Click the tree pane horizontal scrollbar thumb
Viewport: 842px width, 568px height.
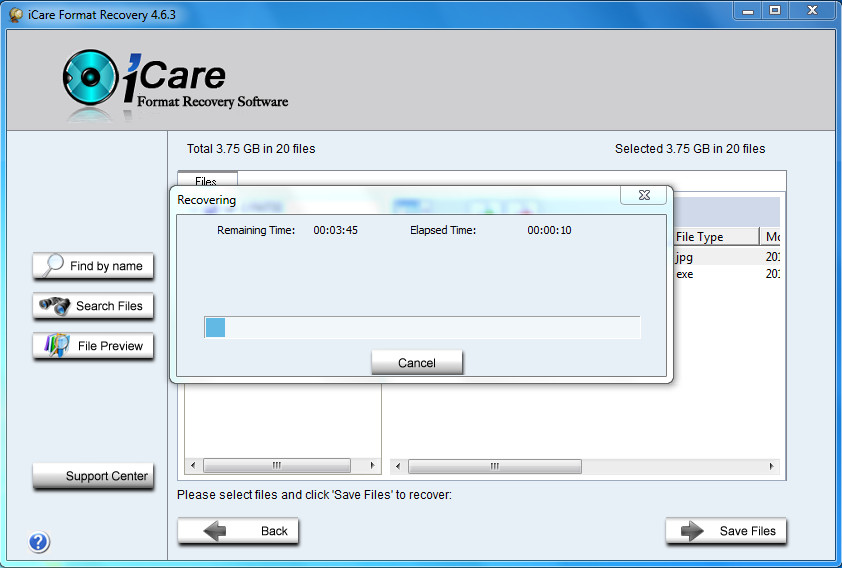[277, 465]
